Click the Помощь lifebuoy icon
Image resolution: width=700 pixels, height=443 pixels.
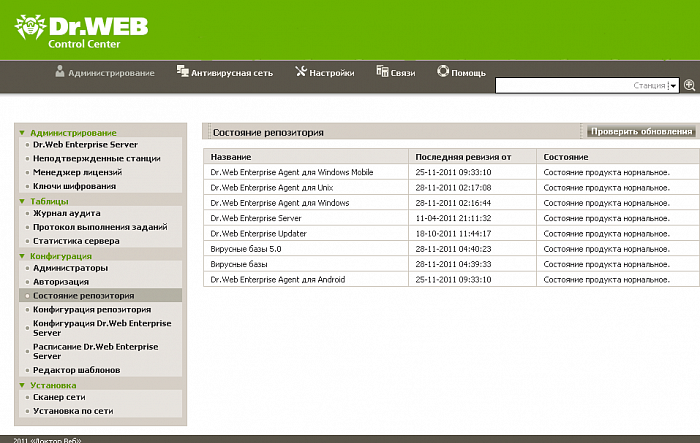click(x=443, y=72)
